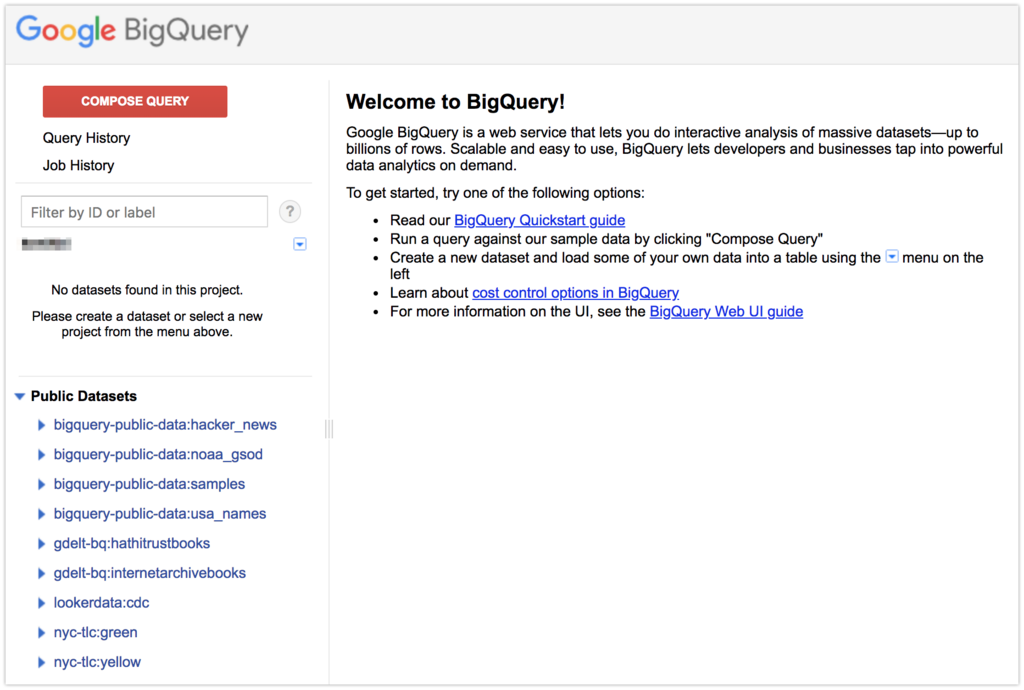Expand the nyc-tlc:green arrow
Image resolution: width=1024 pixels, height=690 pixels.
pyautogui.click(x=41, y=633)
